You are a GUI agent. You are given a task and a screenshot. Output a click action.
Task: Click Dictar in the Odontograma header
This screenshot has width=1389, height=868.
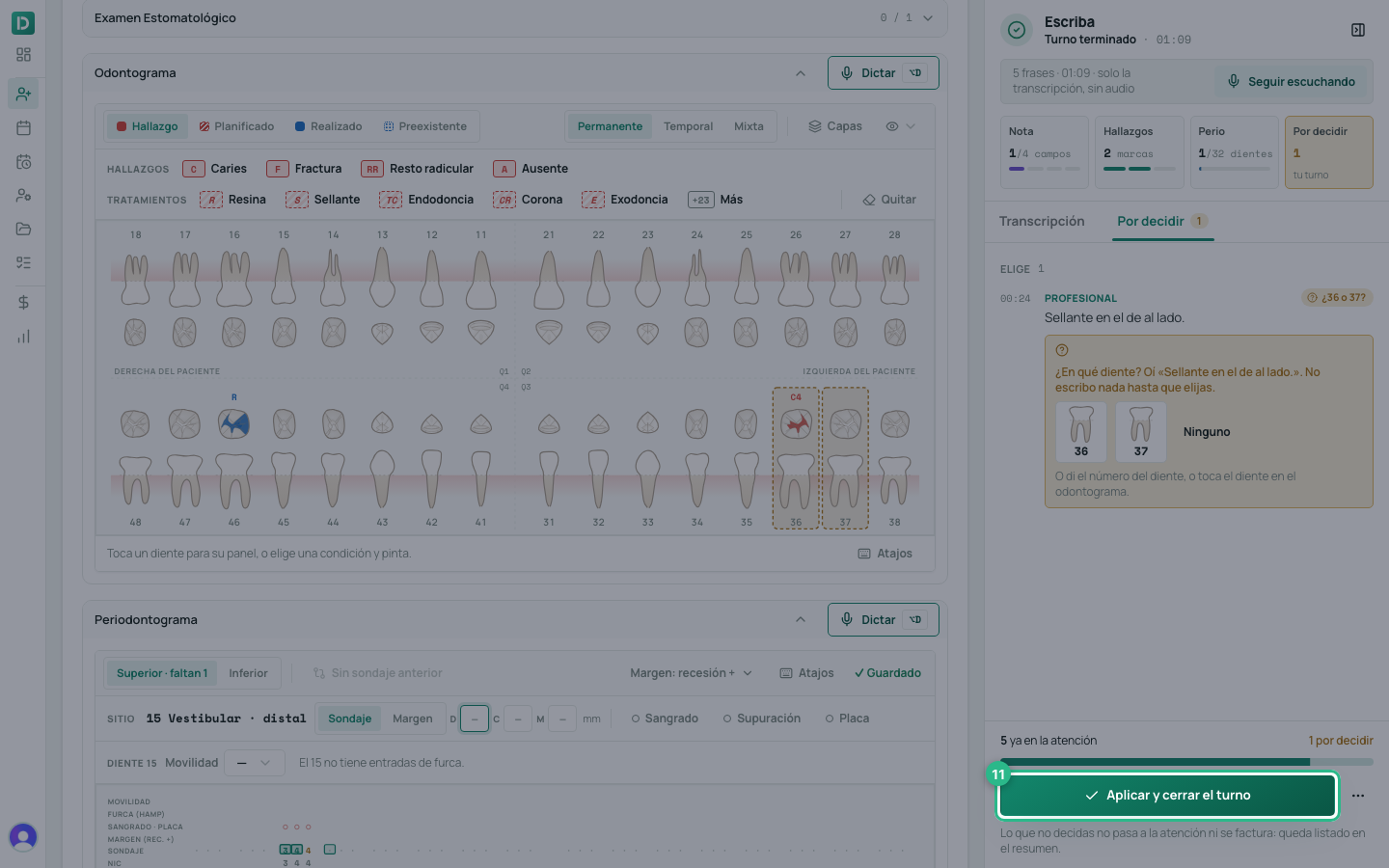pyautogui.click(x=883, y=73)
